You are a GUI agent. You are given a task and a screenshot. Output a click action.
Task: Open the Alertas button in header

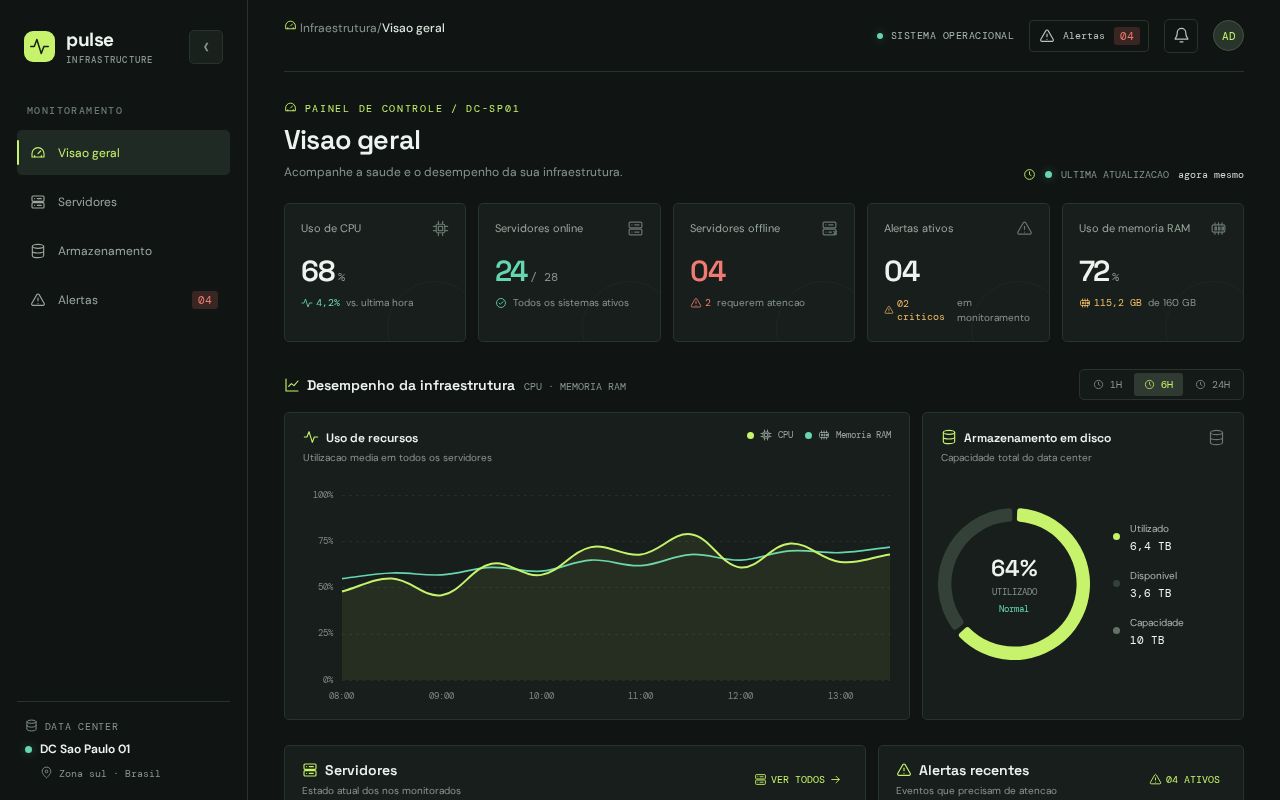click(x=1089, y=36)
